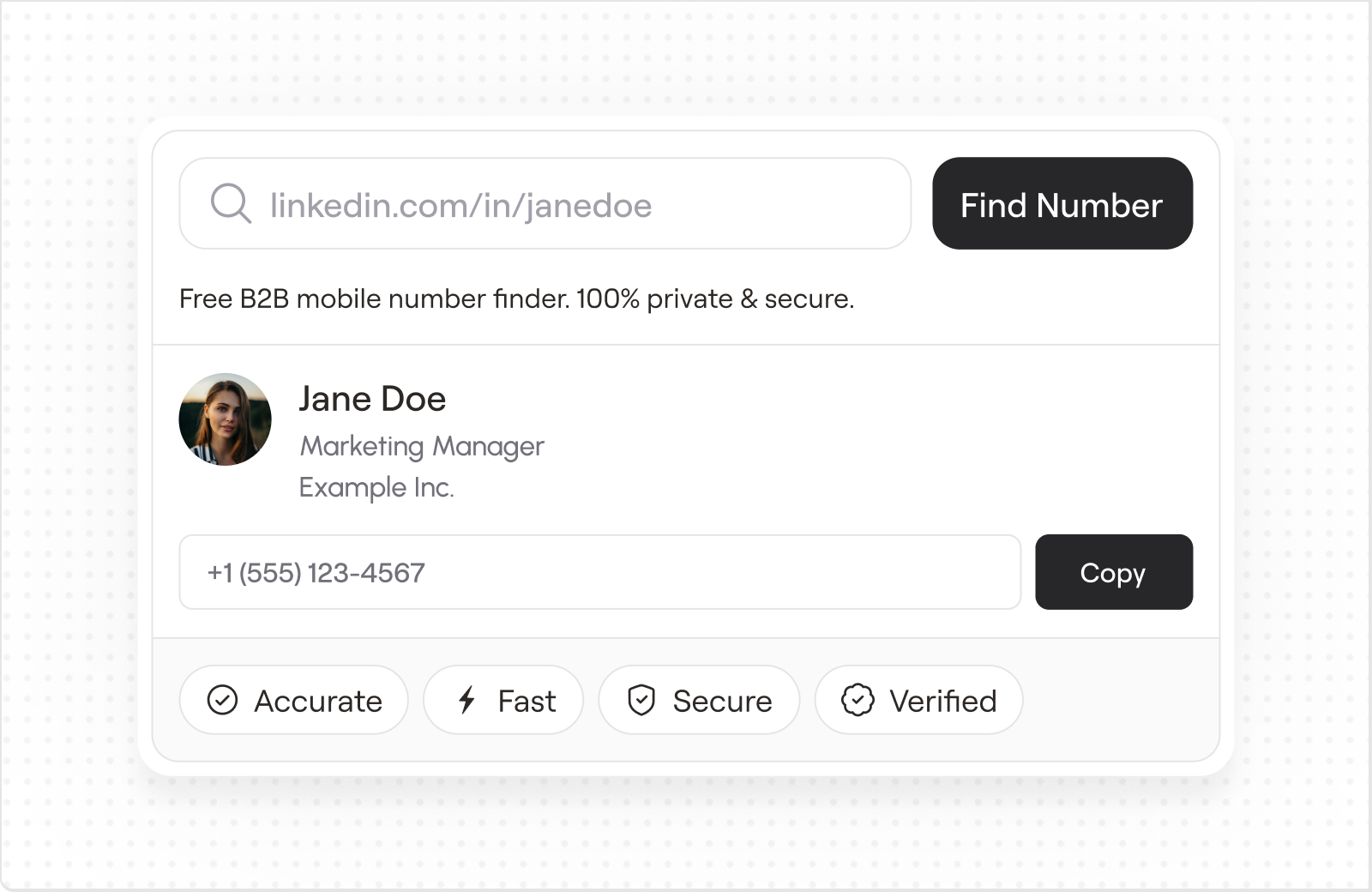Image resolution: width=1372 pixels, height=892 pixels.
Task: Click the Marketing Manager job title
Action: click(x=421, y=446)
